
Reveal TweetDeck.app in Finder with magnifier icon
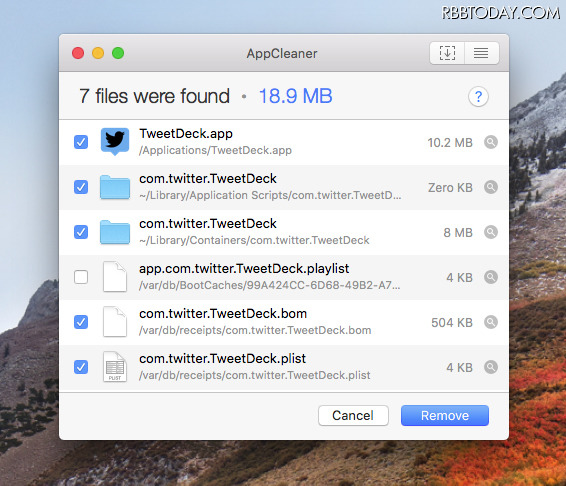(491, 142)
